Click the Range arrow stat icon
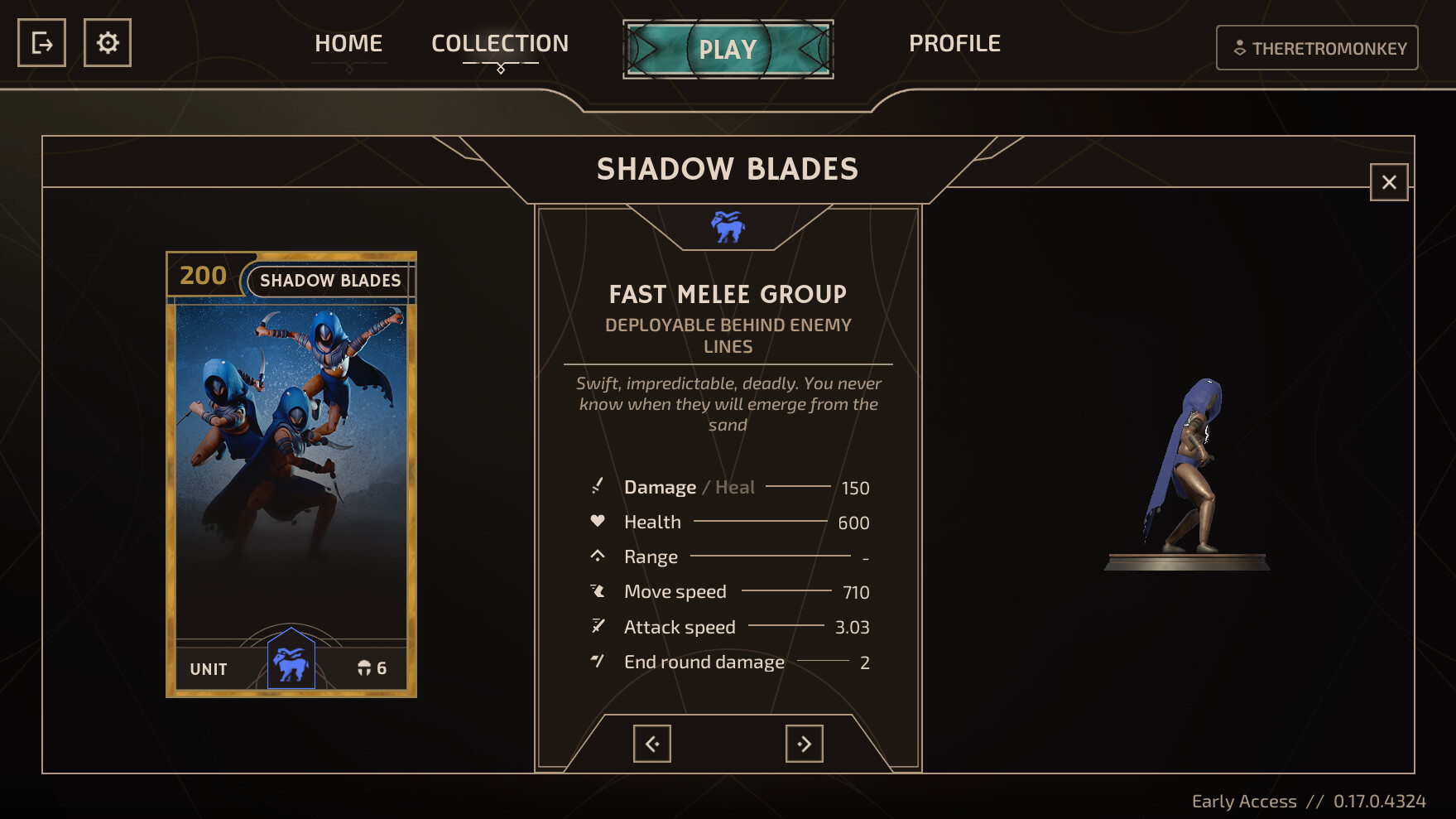The height and width of the screenshot is (819, 1456). click(598, 556)
